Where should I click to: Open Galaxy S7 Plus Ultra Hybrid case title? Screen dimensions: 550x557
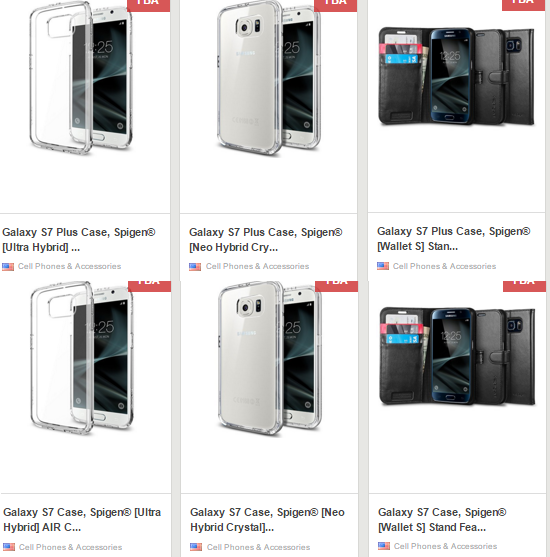[x=79, y=240]
